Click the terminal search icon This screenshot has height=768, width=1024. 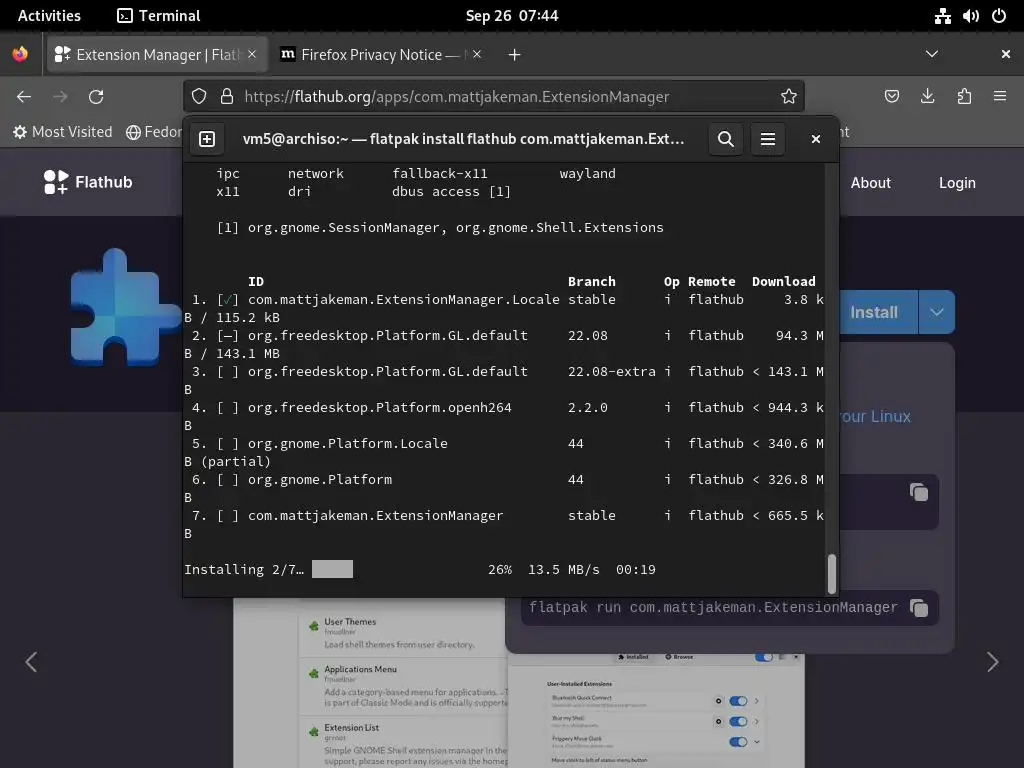(726, 139)
